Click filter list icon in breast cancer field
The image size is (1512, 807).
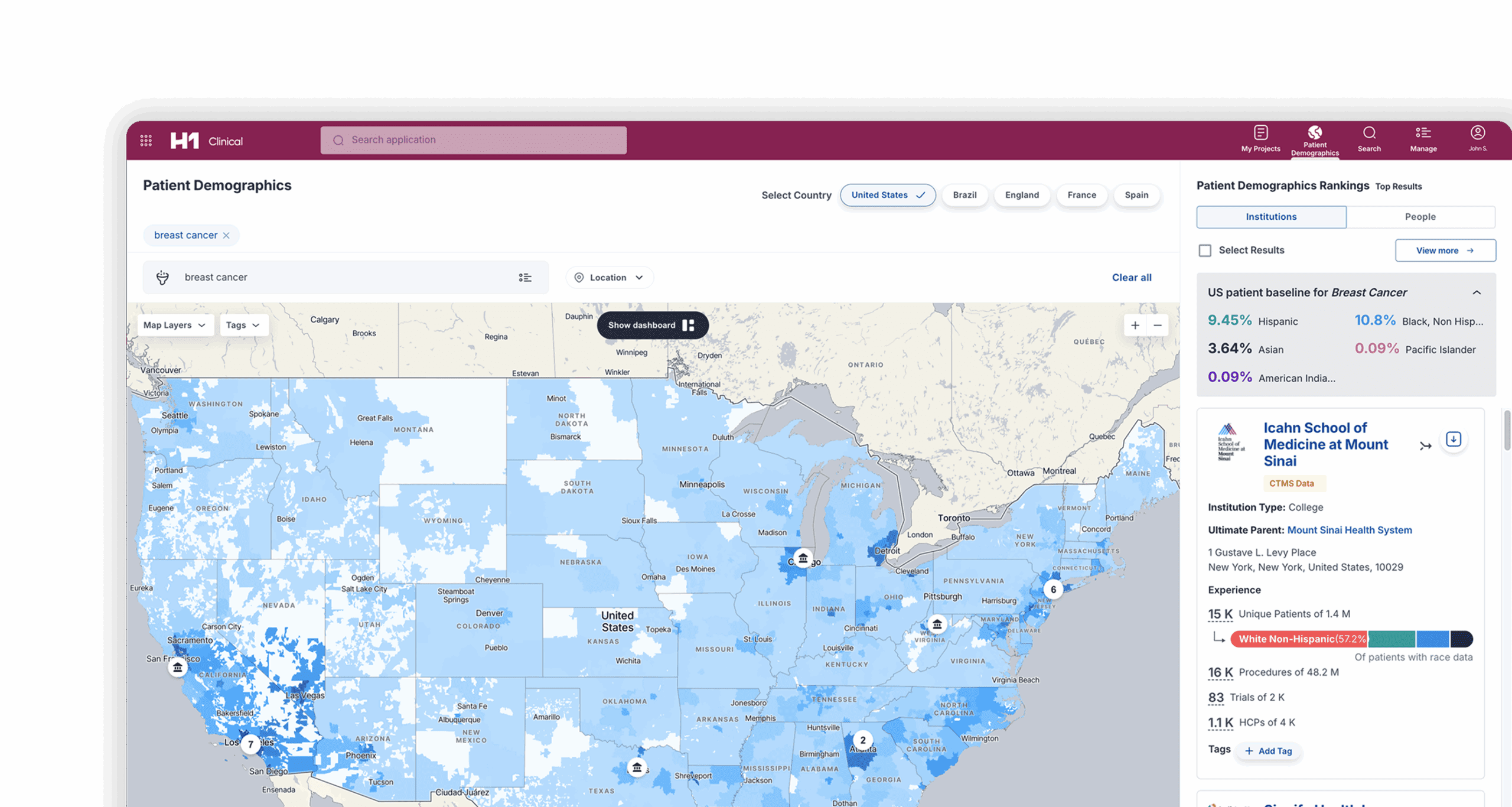click(525, 278)
